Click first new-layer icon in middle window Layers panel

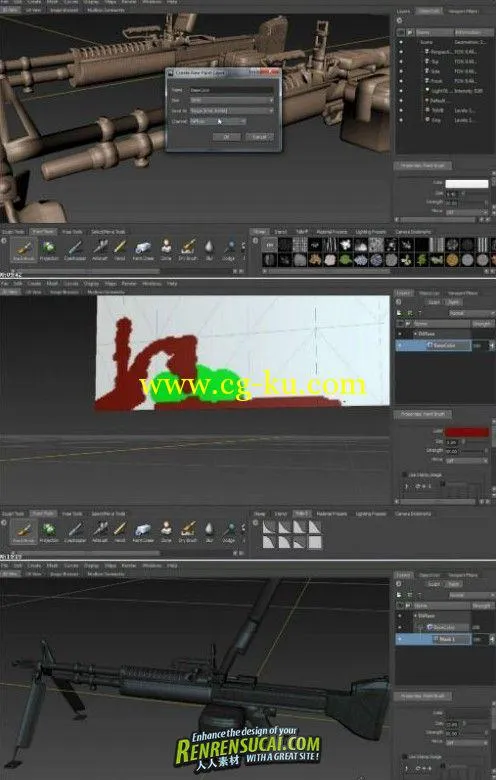(x=399, y=313)
